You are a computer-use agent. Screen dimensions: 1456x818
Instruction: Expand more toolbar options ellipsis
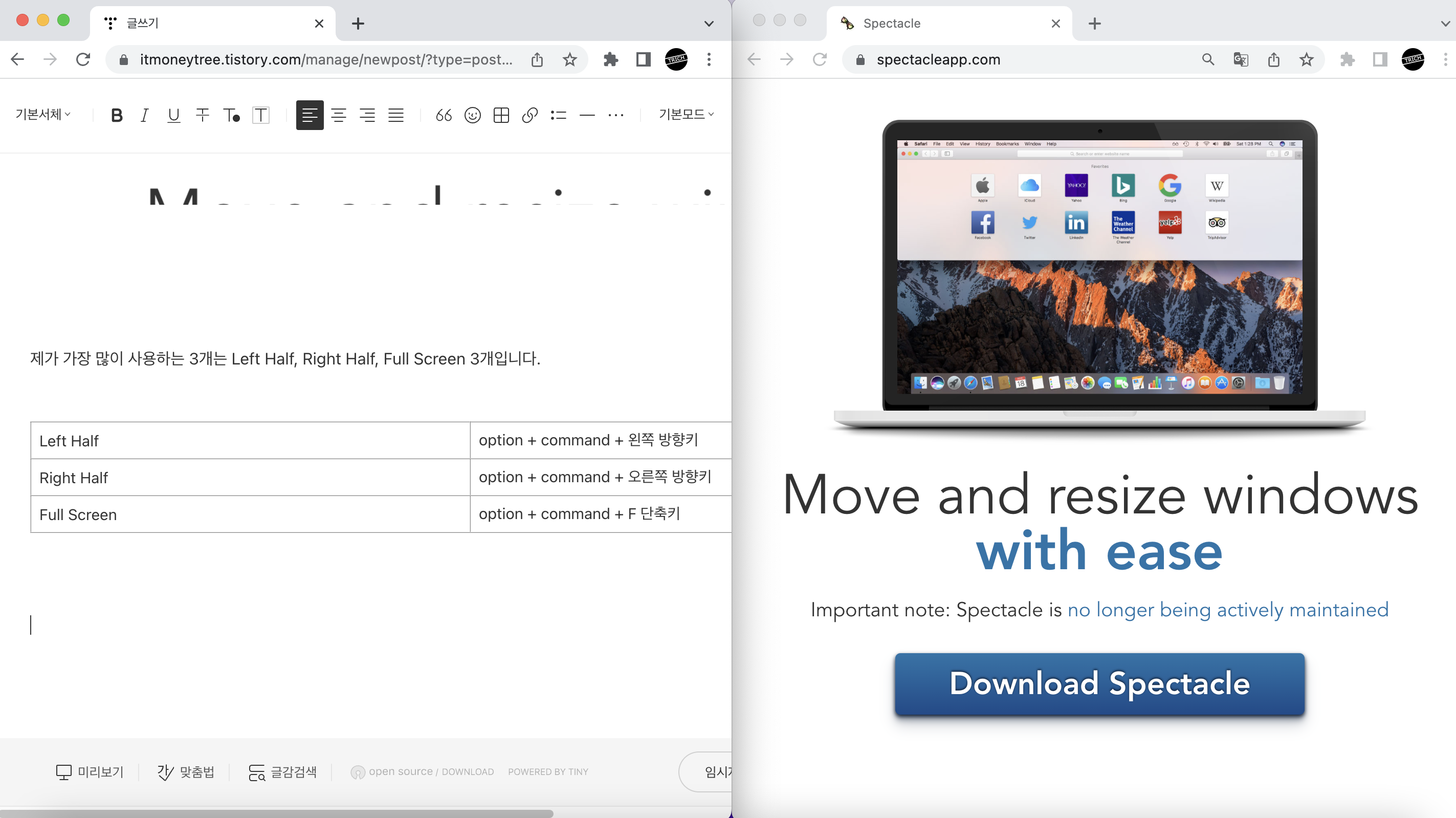pyautogui.click(x=615, y=115)
